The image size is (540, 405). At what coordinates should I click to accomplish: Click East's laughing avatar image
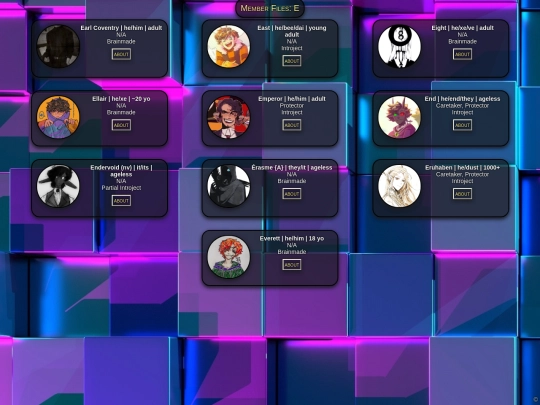(x=229, y=46)
